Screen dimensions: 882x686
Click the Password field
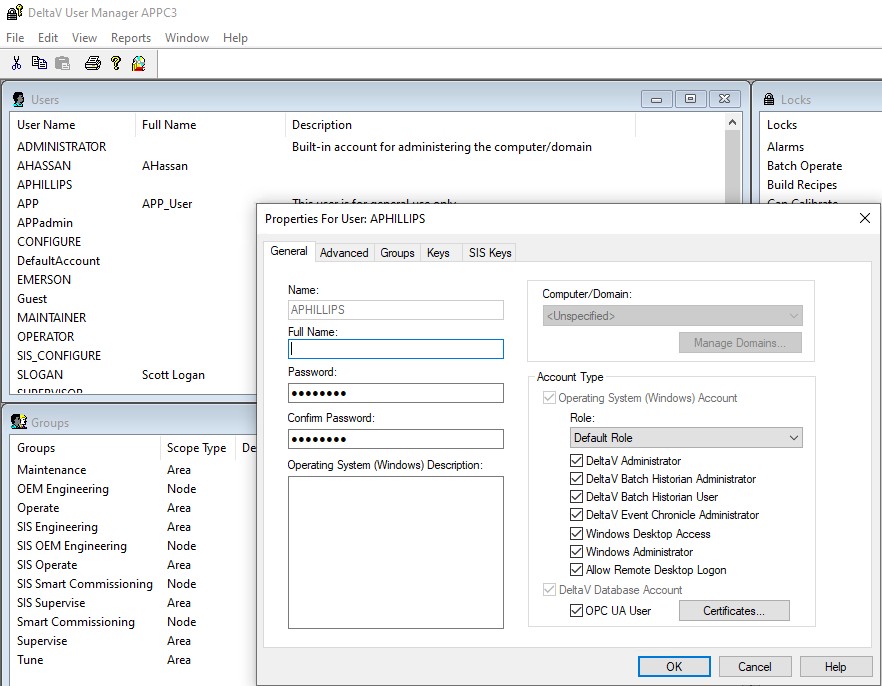(395, 393)
